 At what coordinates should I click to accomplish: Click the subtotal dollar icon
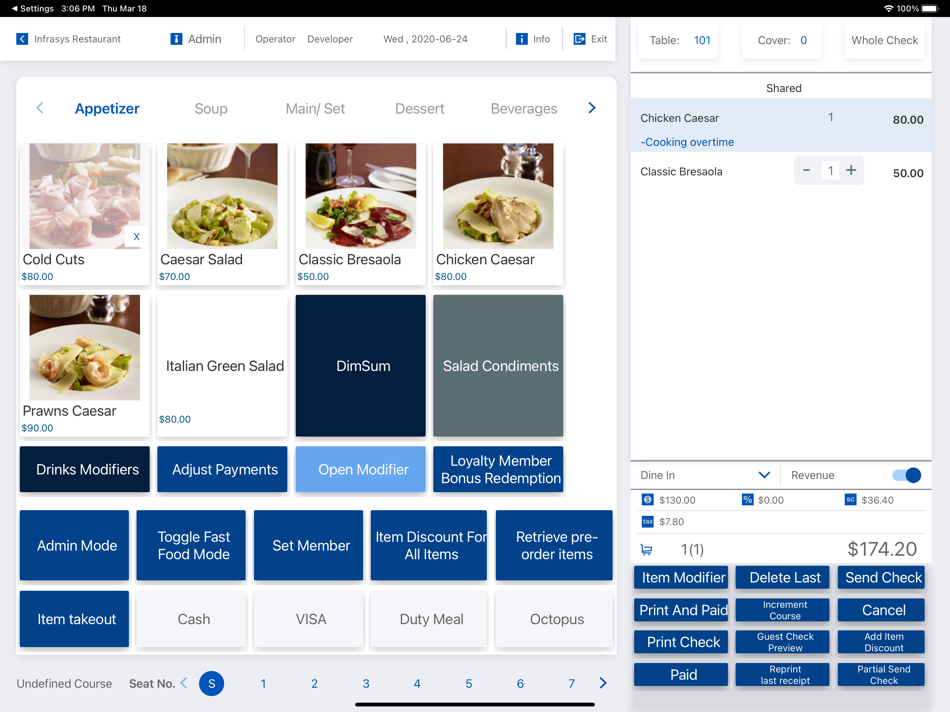pos(647,500)
